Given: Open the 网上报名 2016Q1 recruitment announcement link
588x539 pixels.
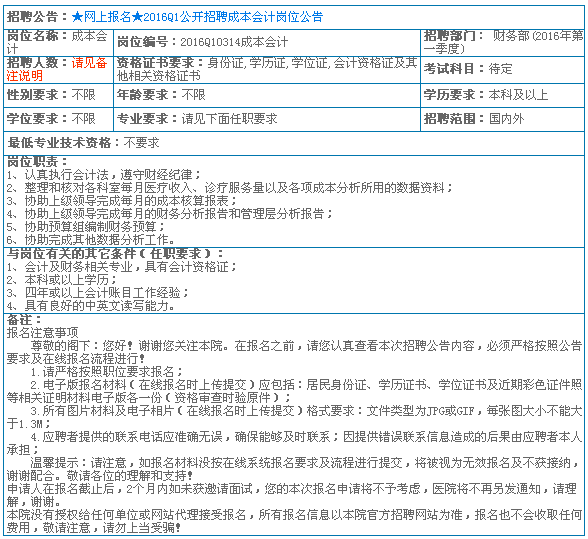Looking at the screenshot, I should pos(197,17).
